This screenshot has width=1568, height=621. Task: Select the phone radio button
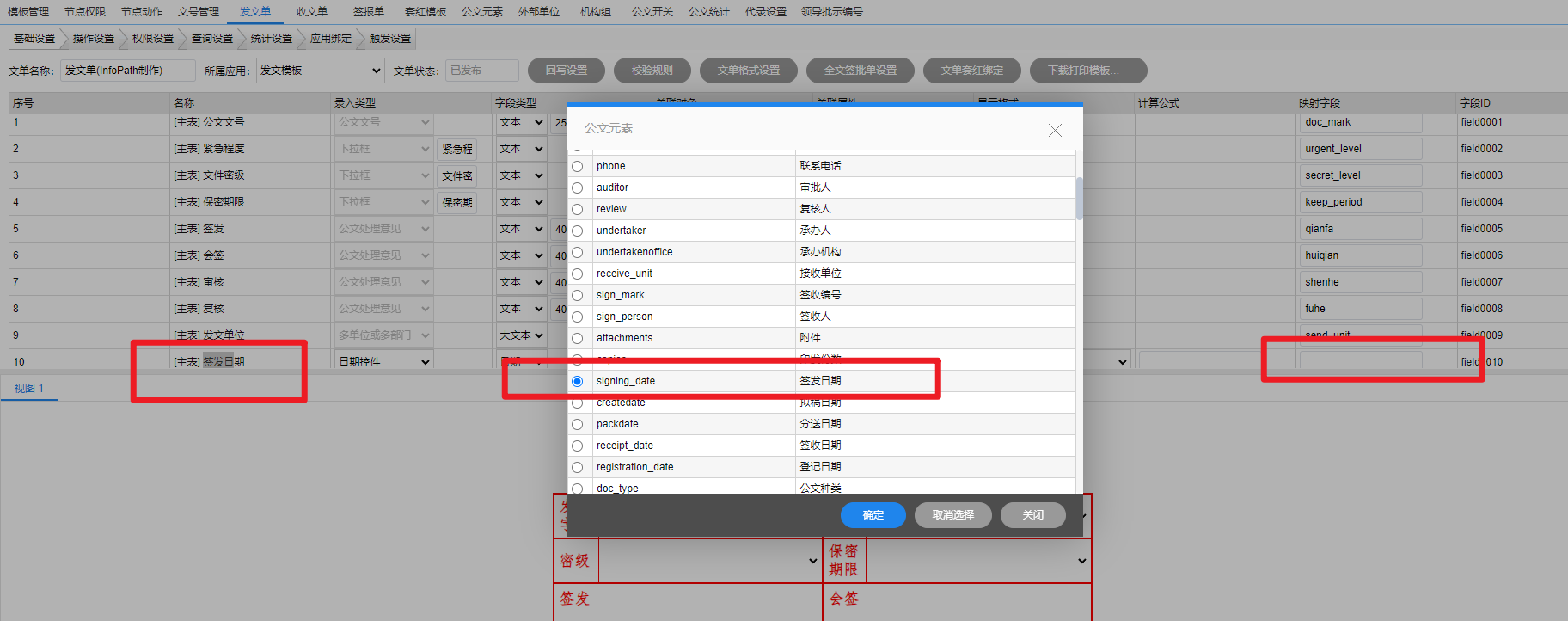point(578,166)
